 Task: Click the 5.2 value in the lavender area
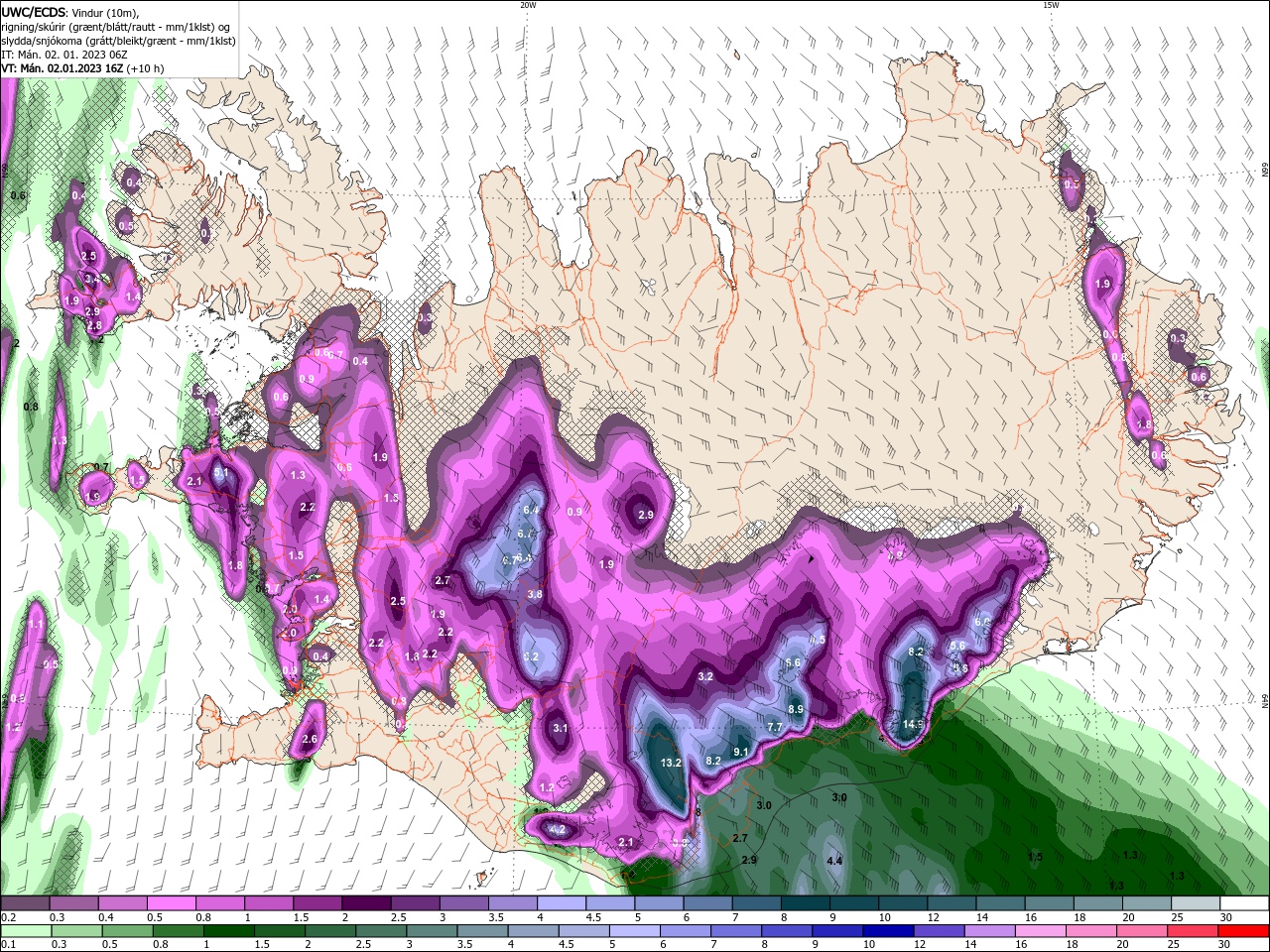point(531,656)
